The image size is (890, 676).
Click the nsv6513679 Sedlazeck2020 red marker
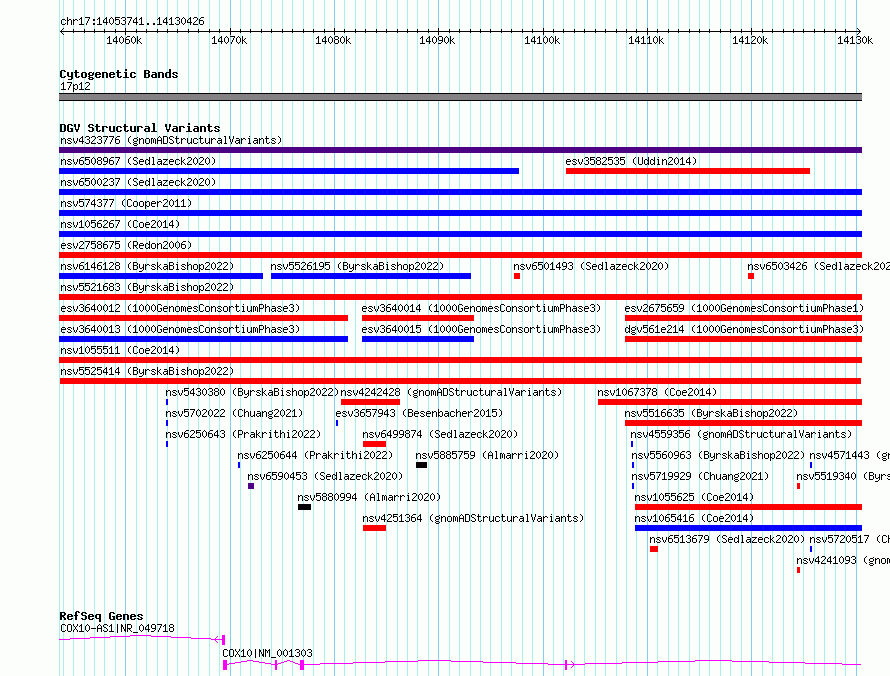click(x=654, y=549)
